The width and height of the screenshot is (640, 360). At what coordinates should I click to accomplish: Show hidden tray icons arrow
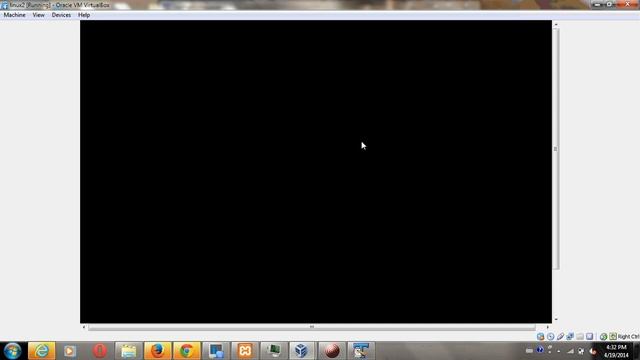[558, 351]
